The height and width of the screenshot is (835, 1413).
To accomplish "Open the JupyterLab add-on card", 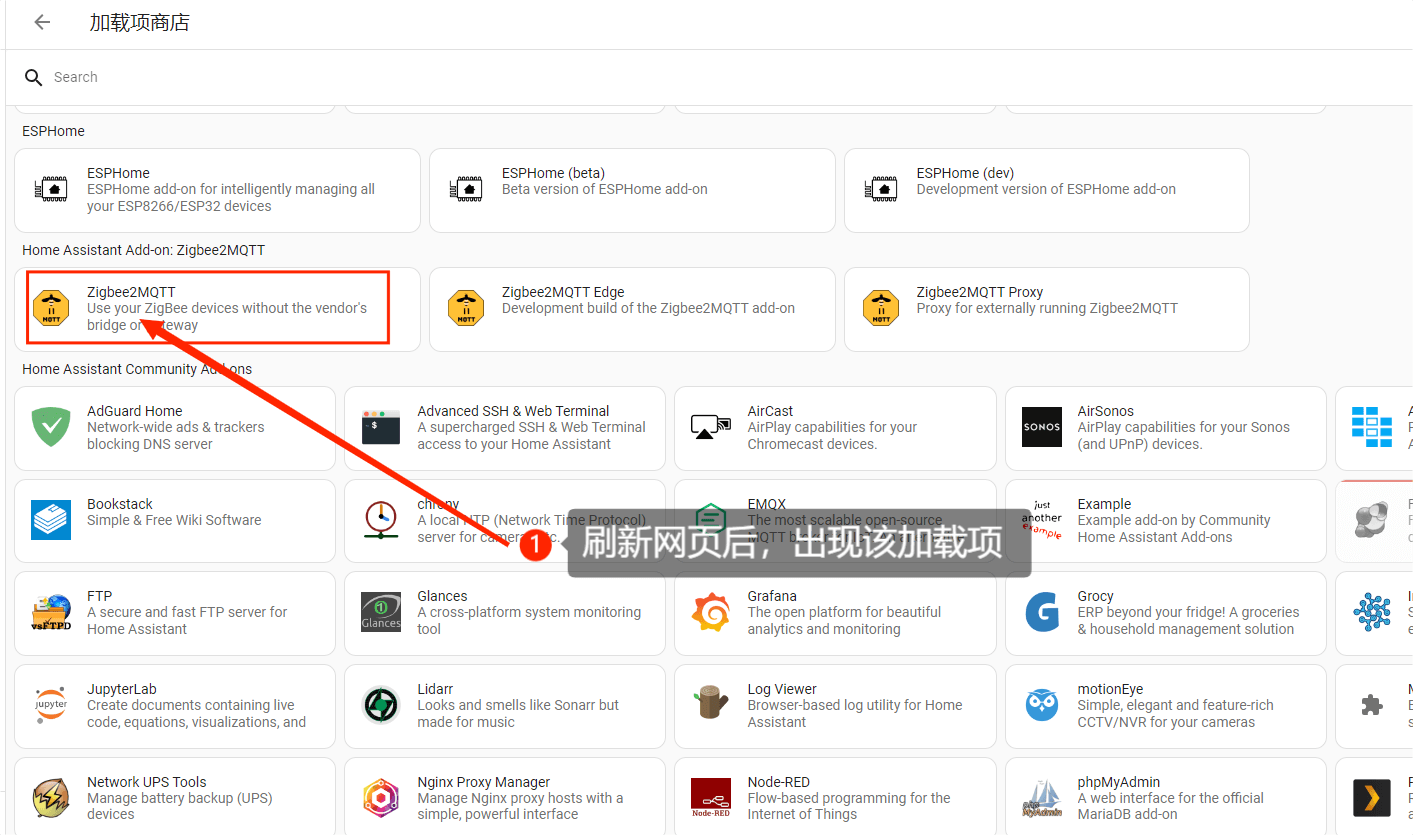I will [175, 706].
